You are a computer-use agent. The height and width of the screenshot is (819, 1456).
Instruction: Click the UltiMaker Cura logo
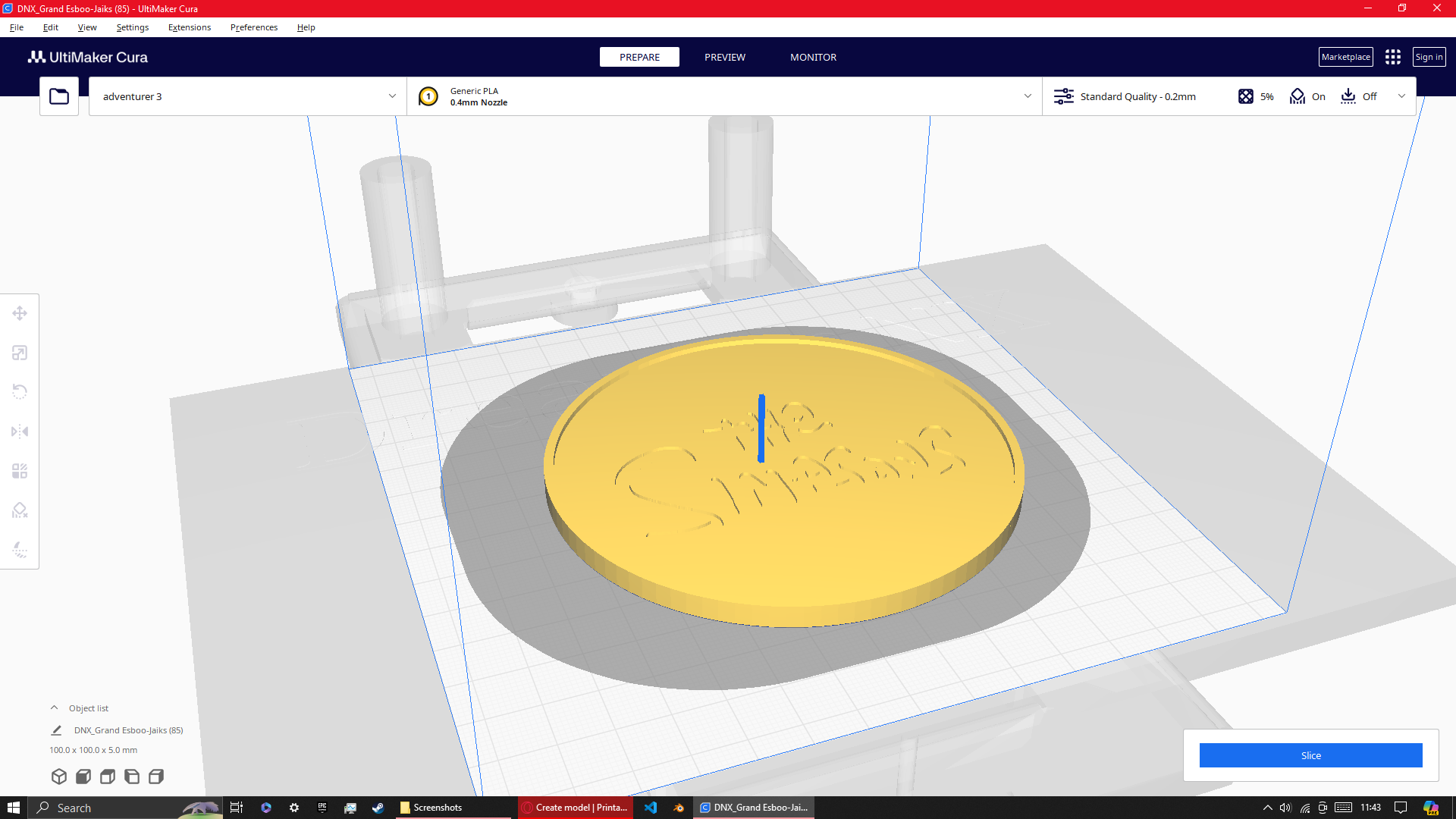(x=88, y=57)
